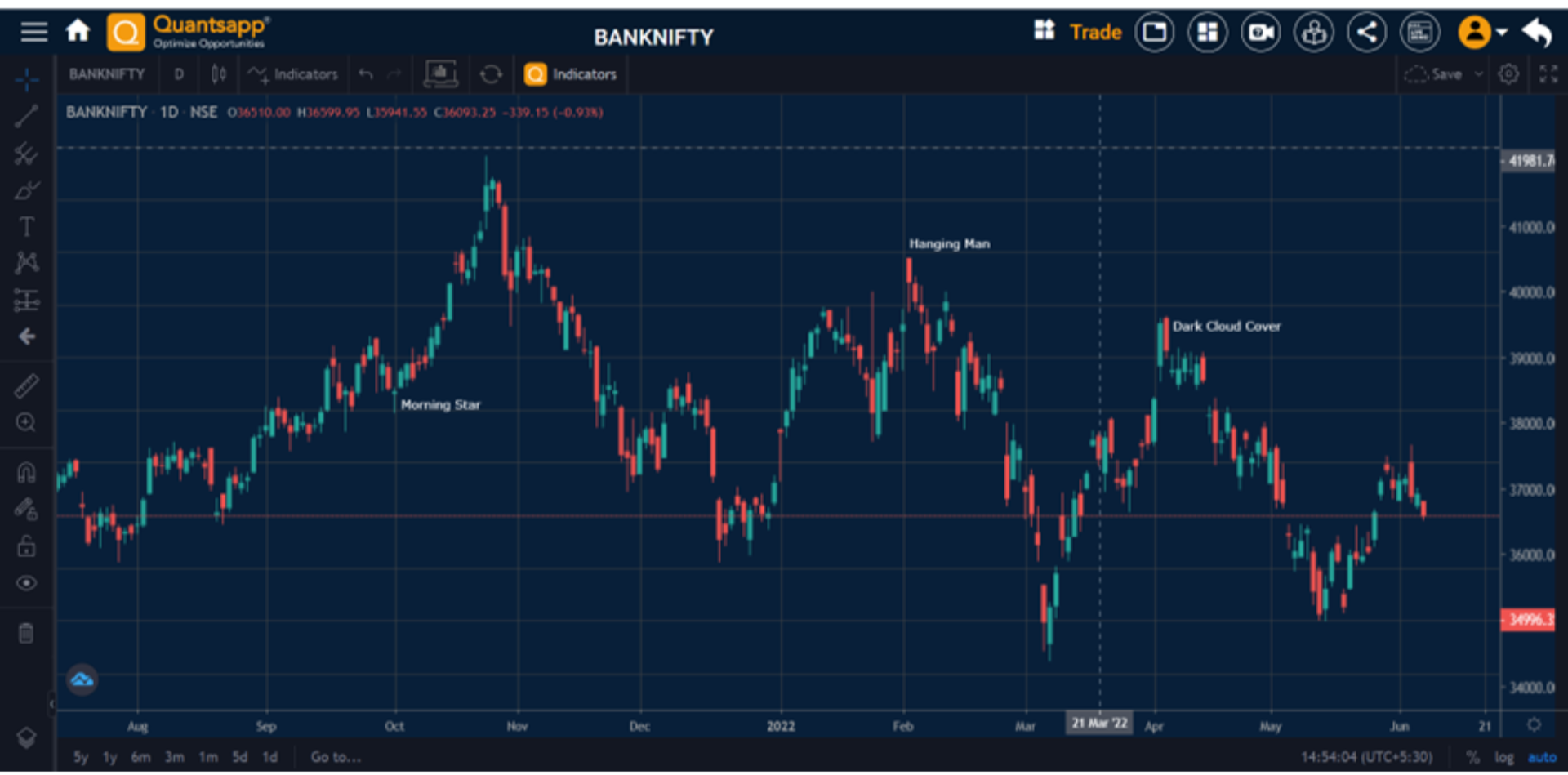1568x775 pixels.
Task: Open the user profile dropdown
Action: pyautogui.click(x=1482, y=33)
